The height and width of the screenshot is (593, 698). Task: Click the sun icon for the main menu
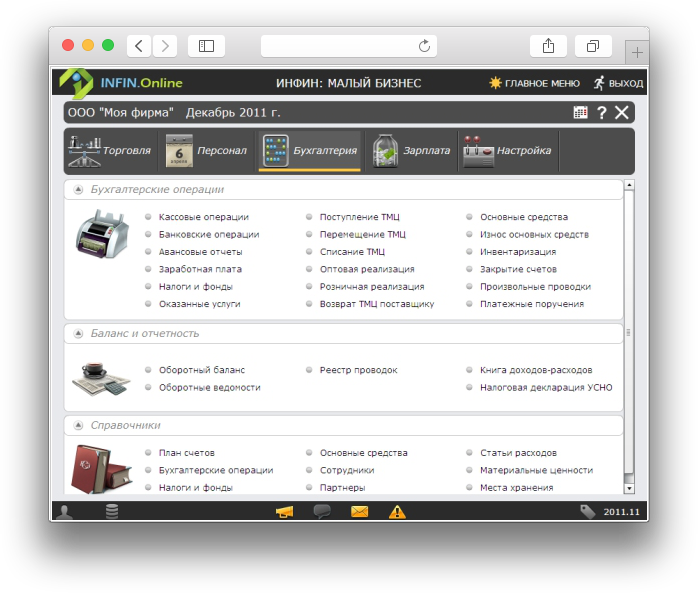495,83
